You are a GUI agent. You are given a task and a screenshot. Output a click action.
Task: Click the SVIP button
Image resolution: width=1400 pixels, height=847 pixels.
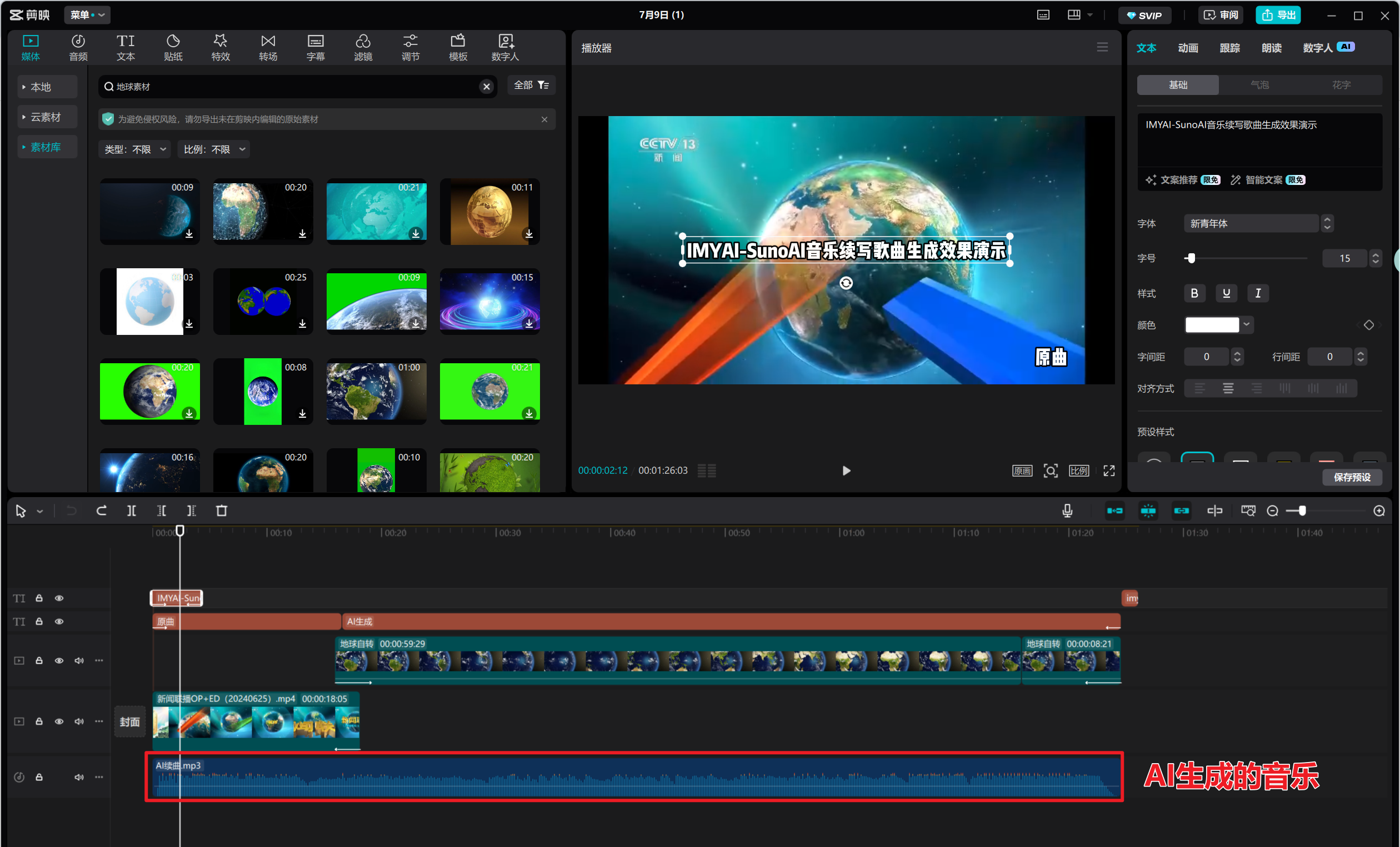point(1144,15)
